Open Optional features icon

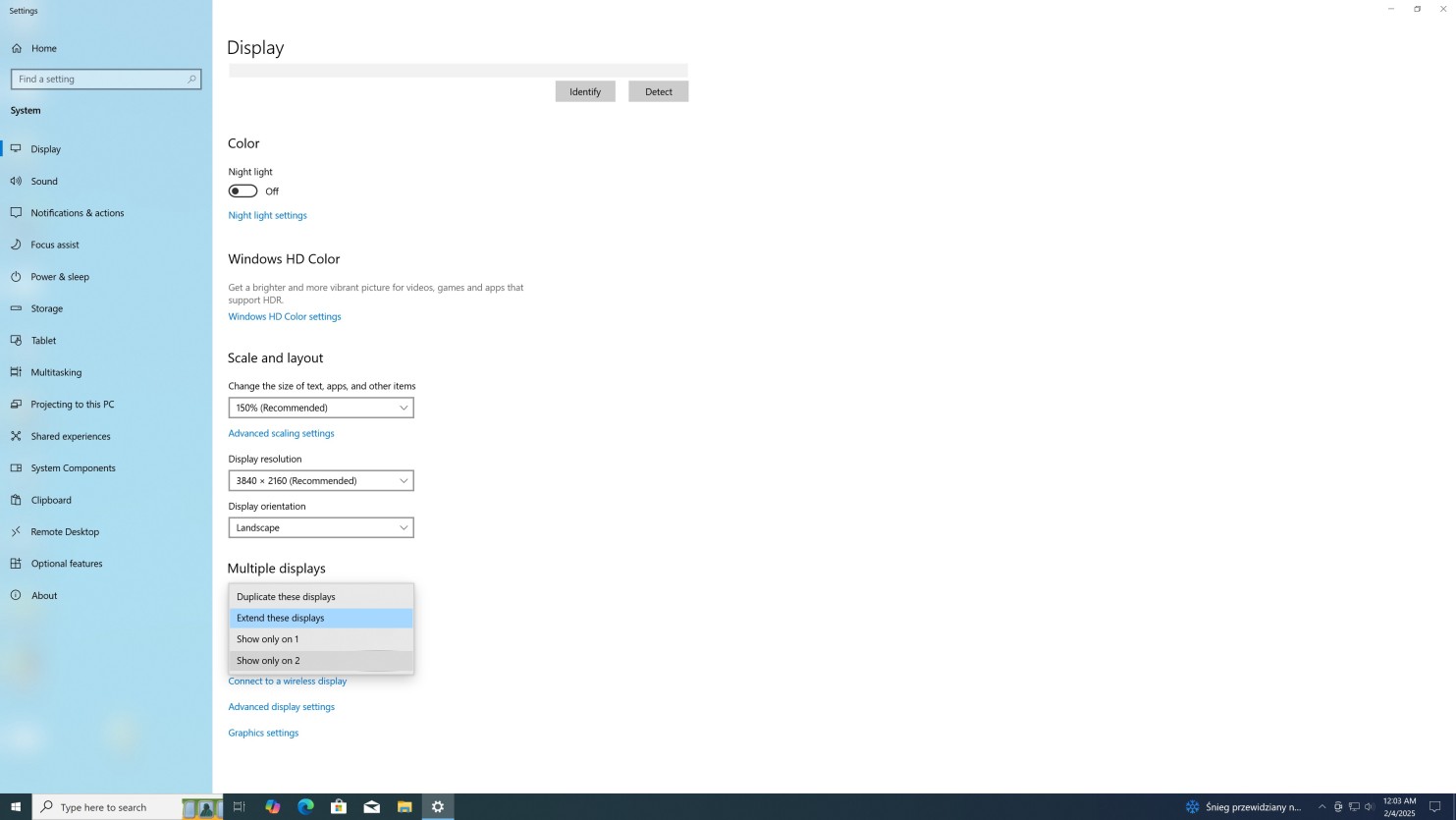point(17,564)
